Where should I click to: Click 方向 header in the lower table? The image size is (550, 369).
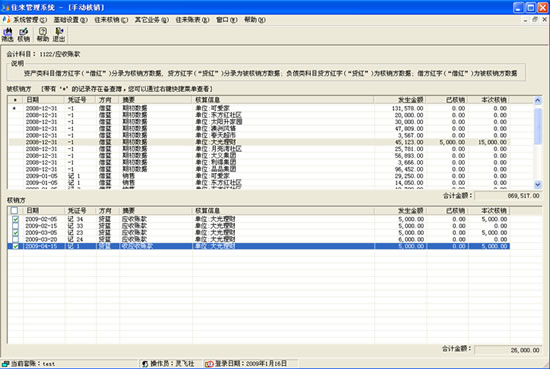[107, 211]
